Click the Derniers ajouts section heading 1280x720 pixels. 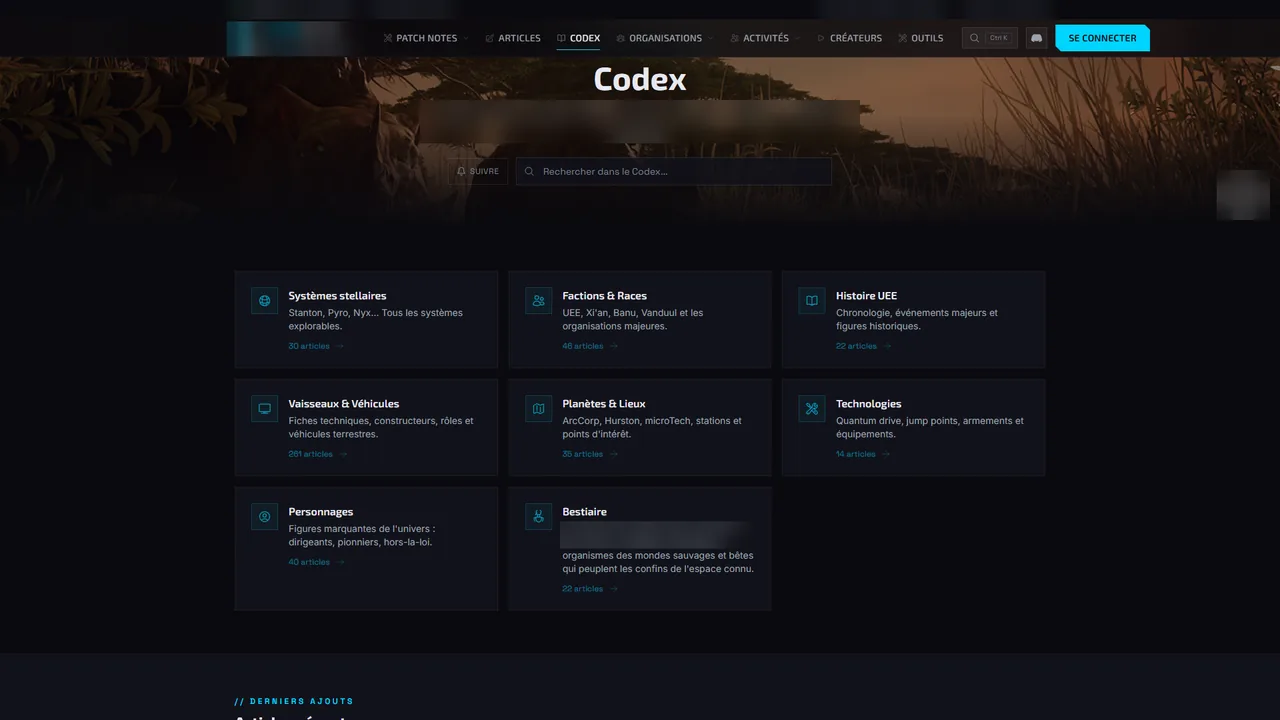pyautogui.click(x=294, y=701)
